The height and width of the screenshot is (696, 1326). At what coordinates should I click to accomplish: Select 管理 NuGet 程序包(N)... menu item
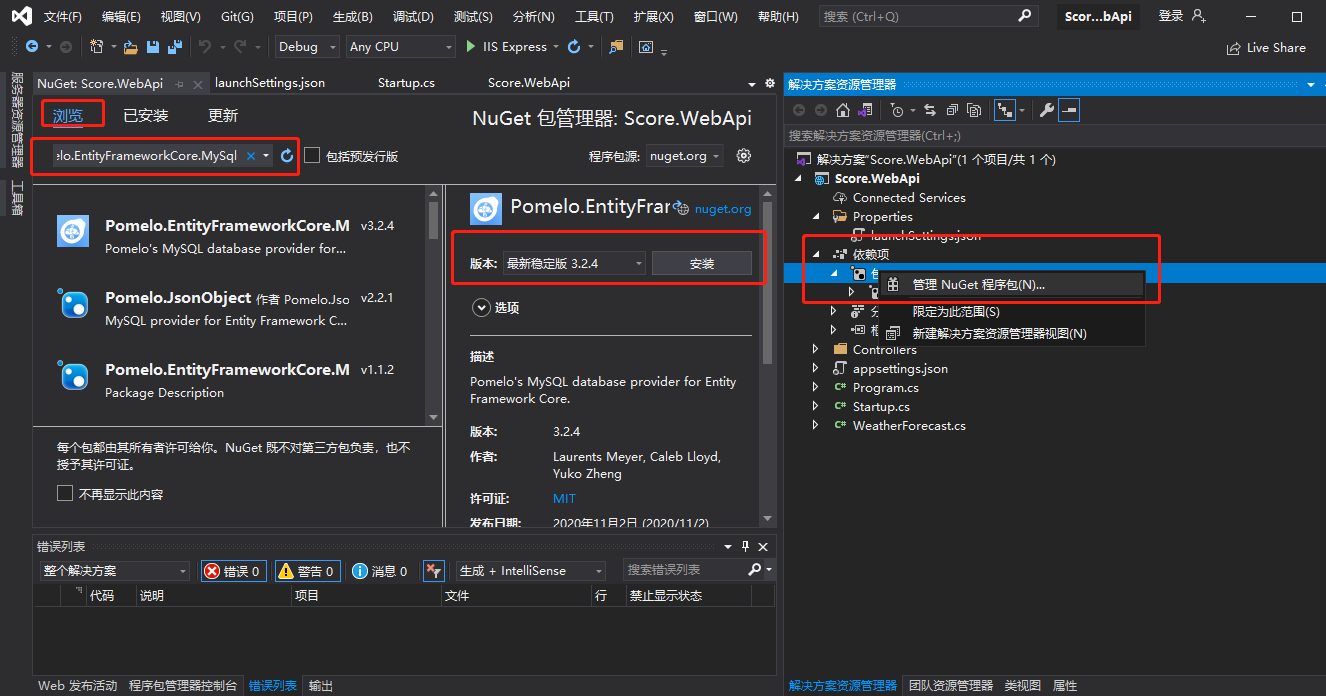click(x=1010, y=285)
